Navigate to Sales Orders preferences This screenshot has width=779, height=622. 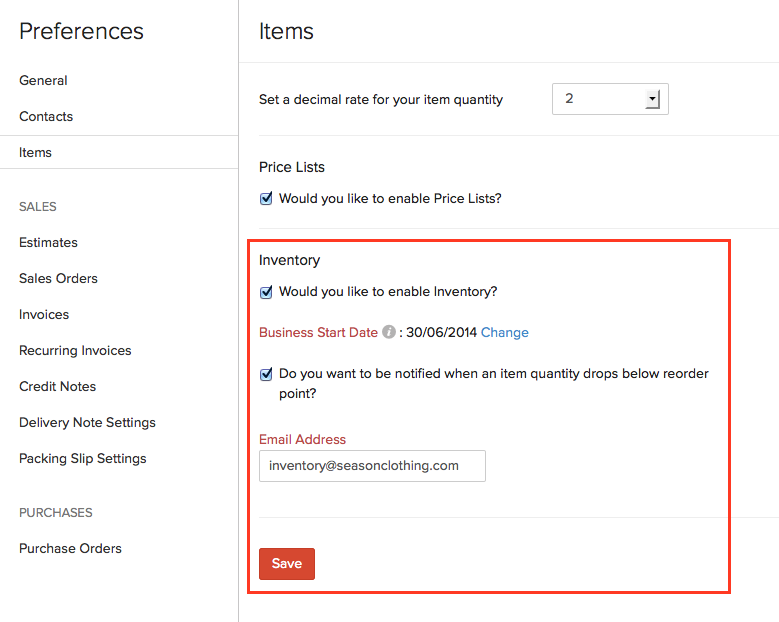tap(58, 278)
